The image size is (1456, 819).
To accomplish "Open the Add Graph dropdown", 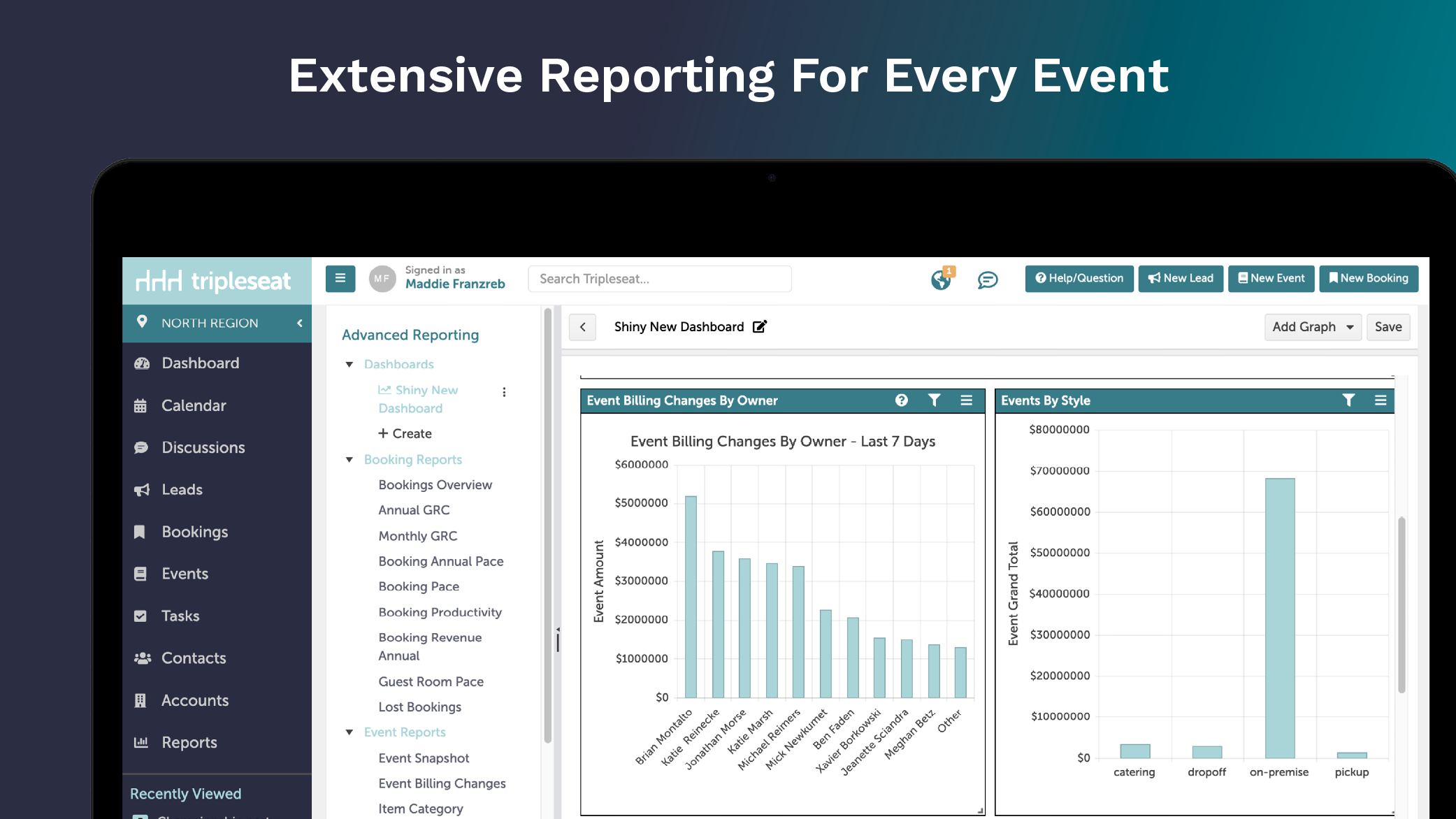I will [1312, 327].
